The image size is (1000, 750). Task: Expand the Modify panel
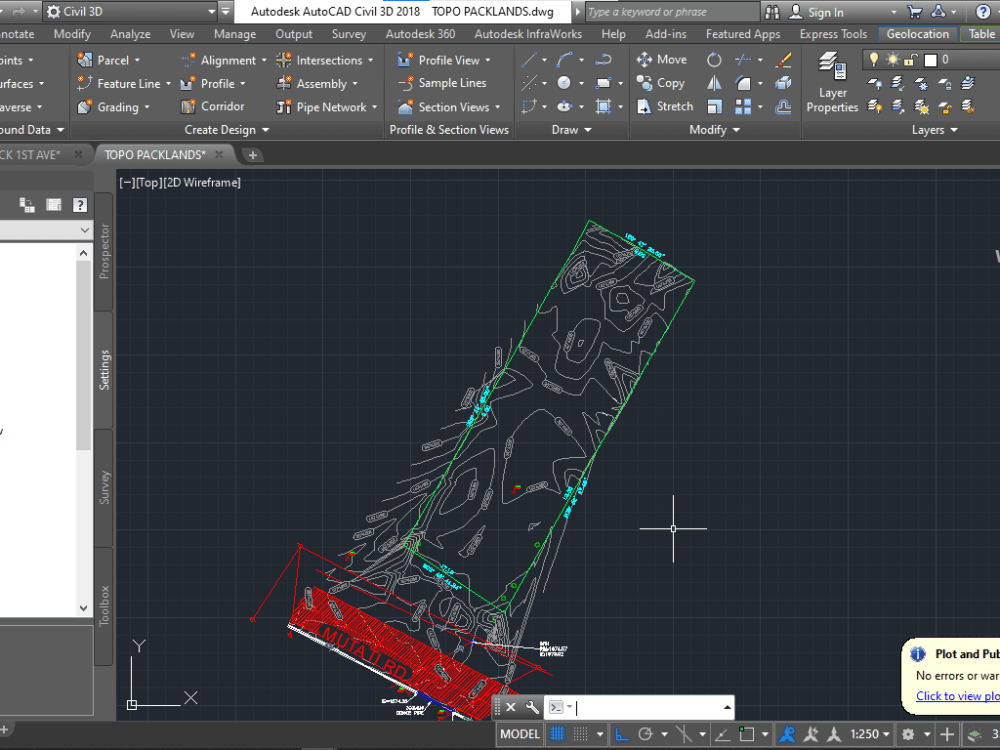714,130
